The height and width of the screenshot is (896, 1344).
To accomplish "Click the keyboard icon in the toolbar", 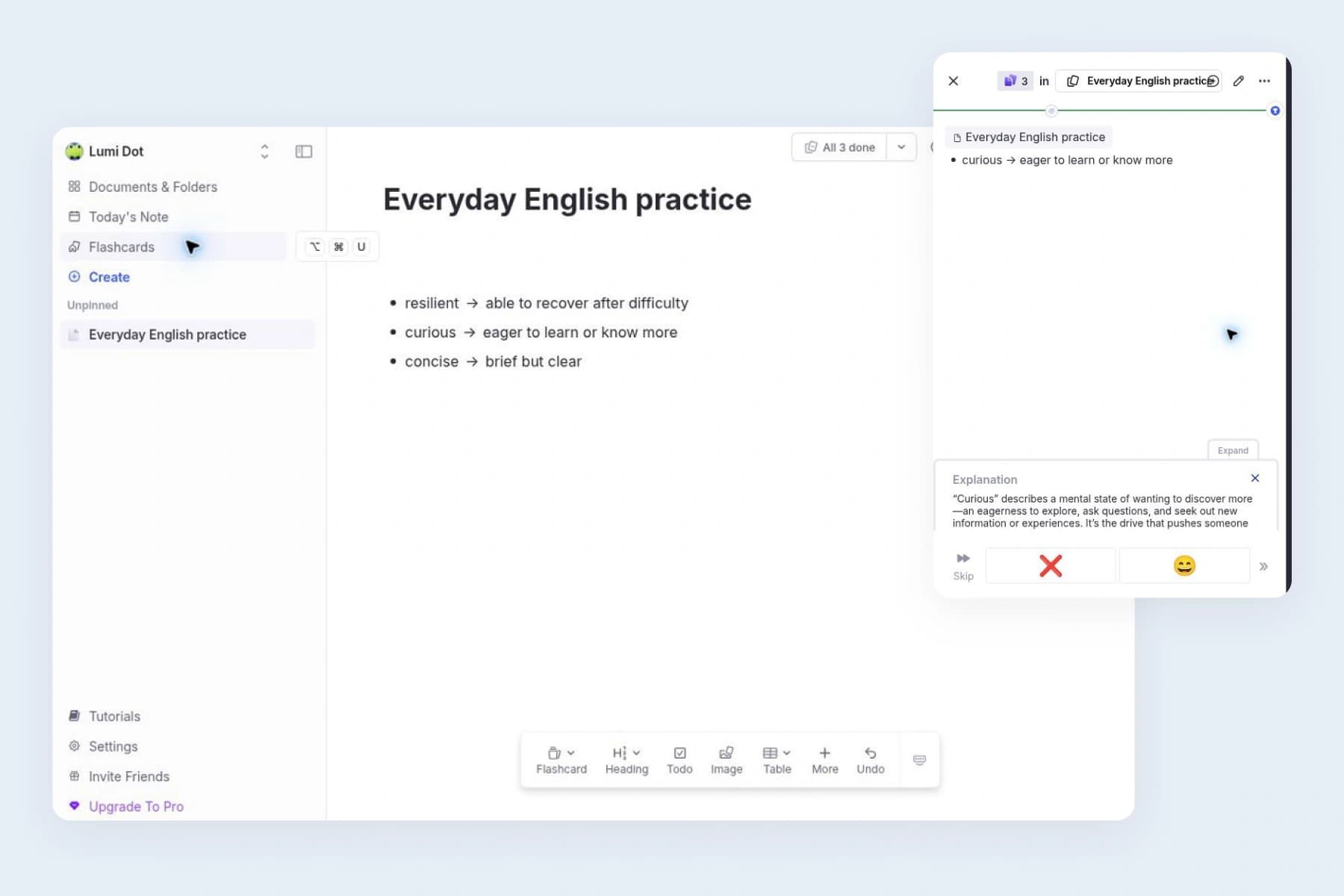I will 920,760.
